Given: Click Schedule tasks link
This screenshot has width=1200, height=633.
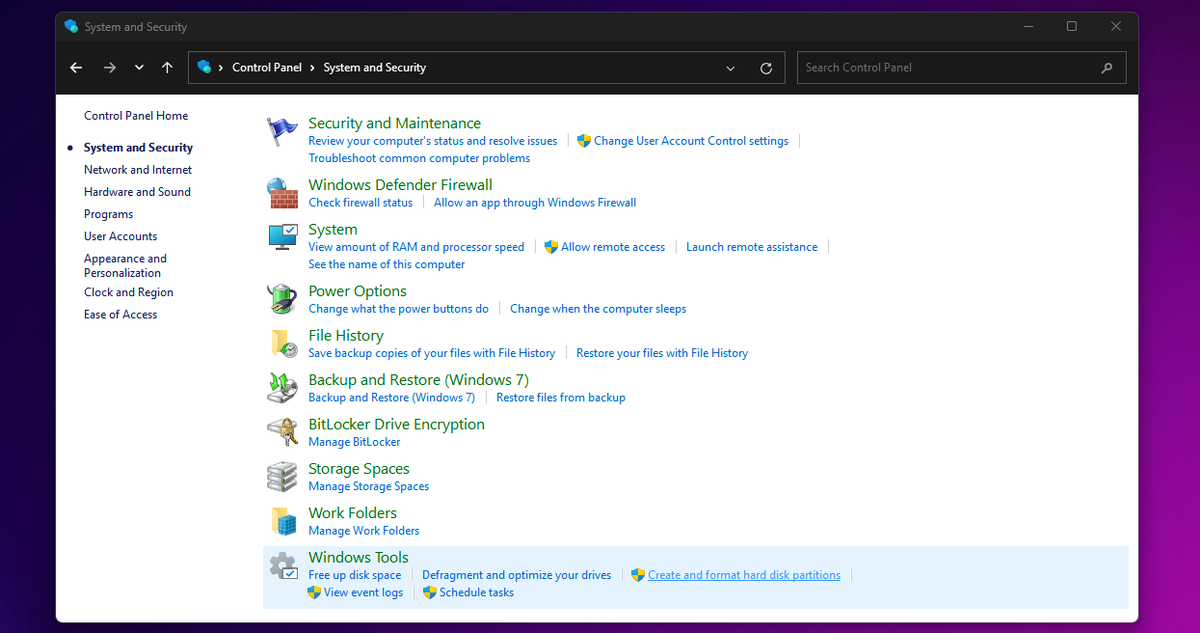Looking at the screenshot, I should tap(477, 592).
